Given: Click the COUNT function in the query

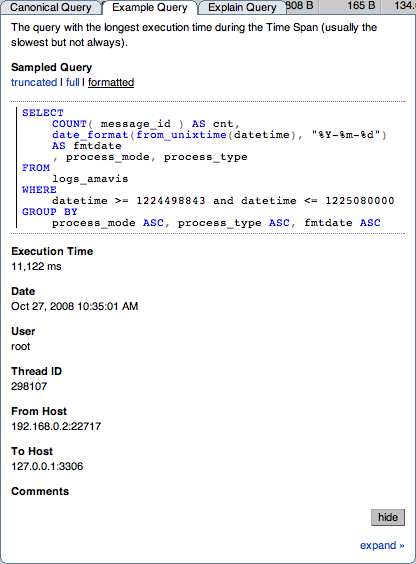Looking at the screenshot, I should [x=69, y=124].
